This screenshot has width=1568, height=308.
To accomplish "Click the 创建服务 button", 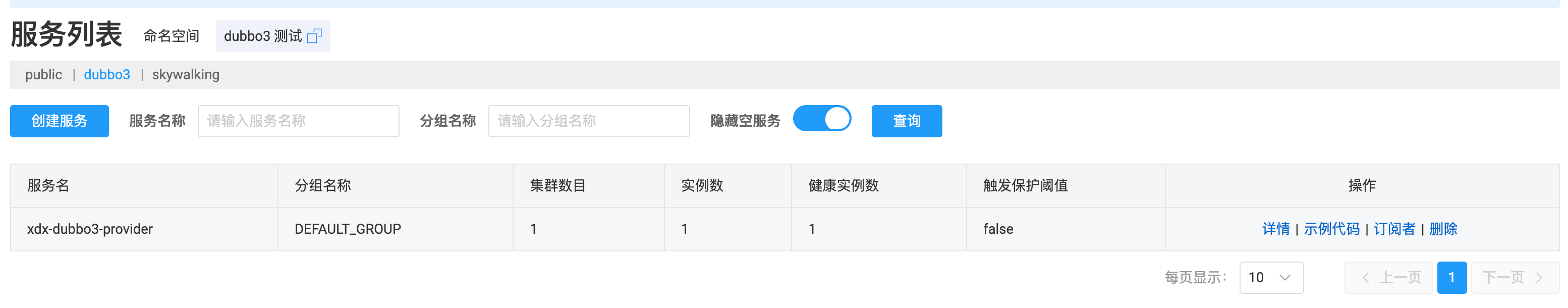I will click(x=59, y=121).
